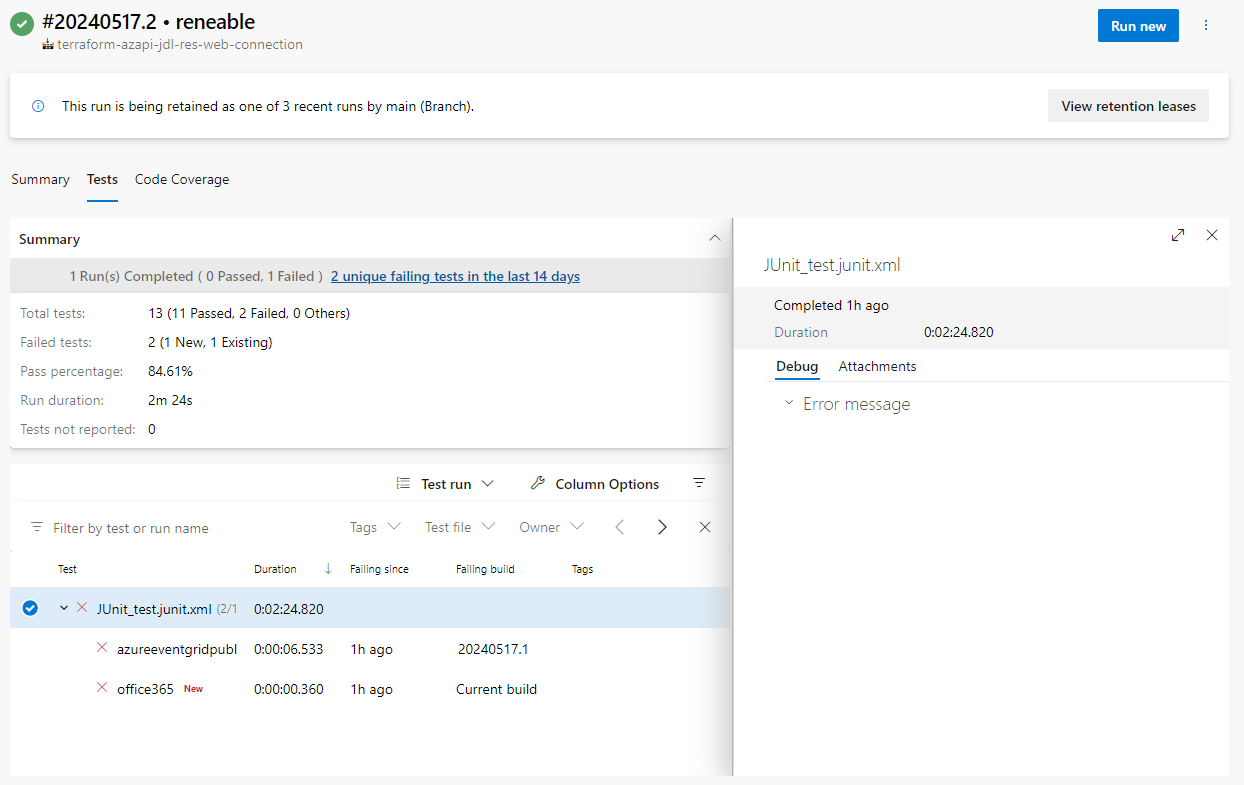Toggle the JUnit_test.junit.xml row checkbox
This screenshot has height=785, width=1244.
tap(30, 608)
